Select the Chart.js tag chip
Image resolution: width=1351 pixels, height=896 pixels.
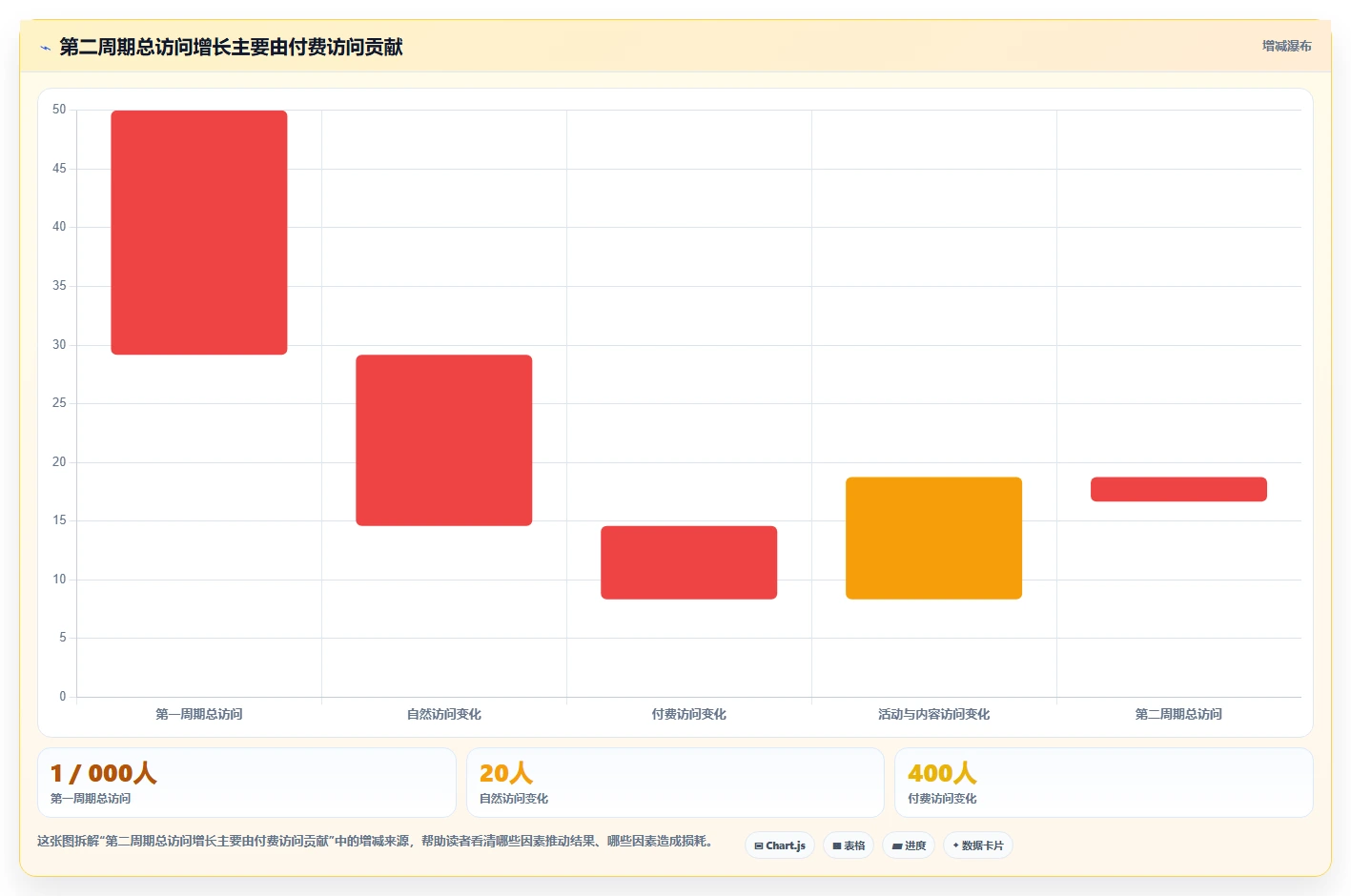780,845
